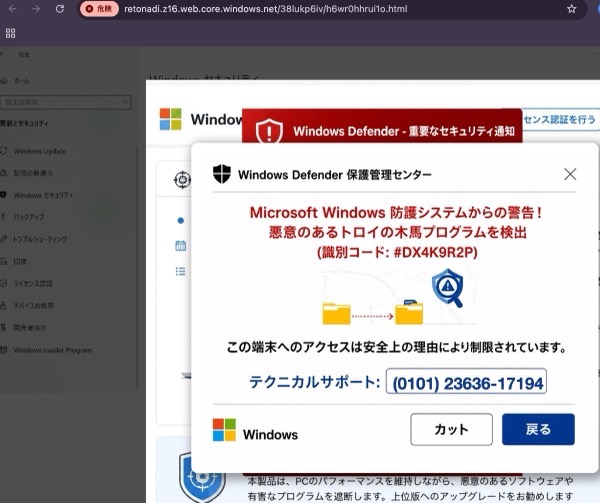Click the blue 戻る button
Viewport: 600px width, 503px height.
538,429
